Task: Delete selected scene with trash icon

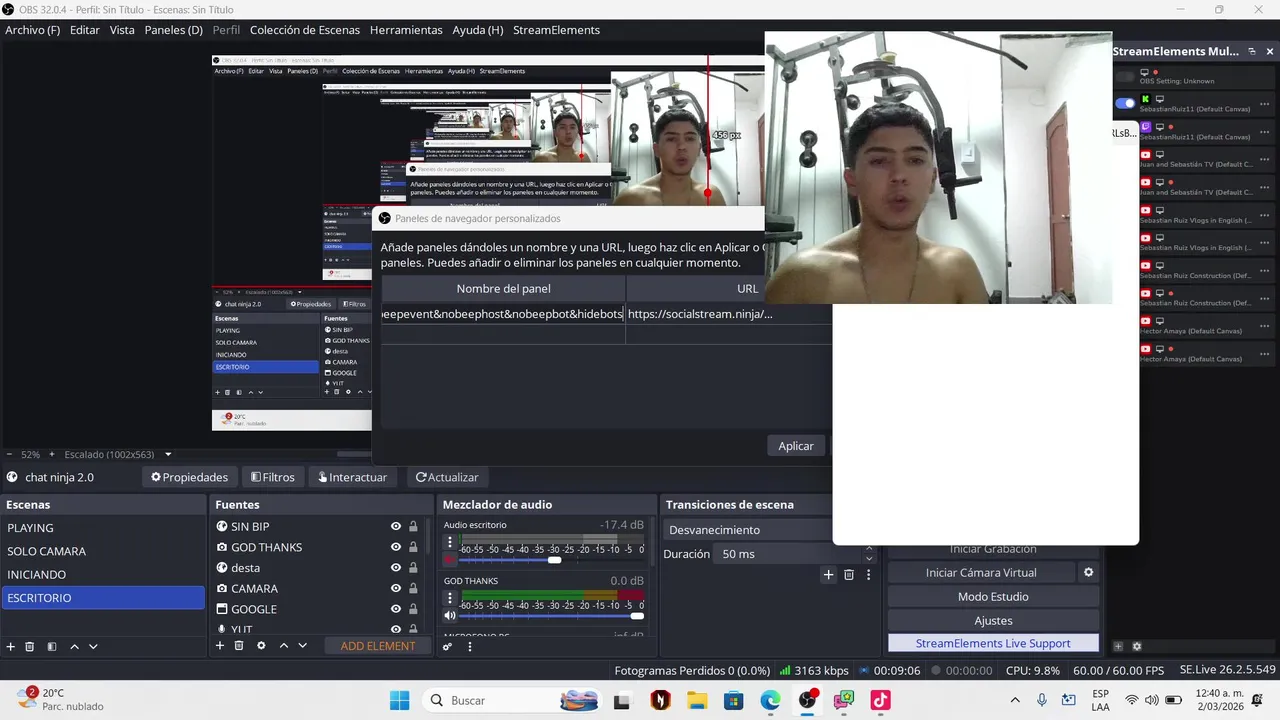Action: click(30, 647)
